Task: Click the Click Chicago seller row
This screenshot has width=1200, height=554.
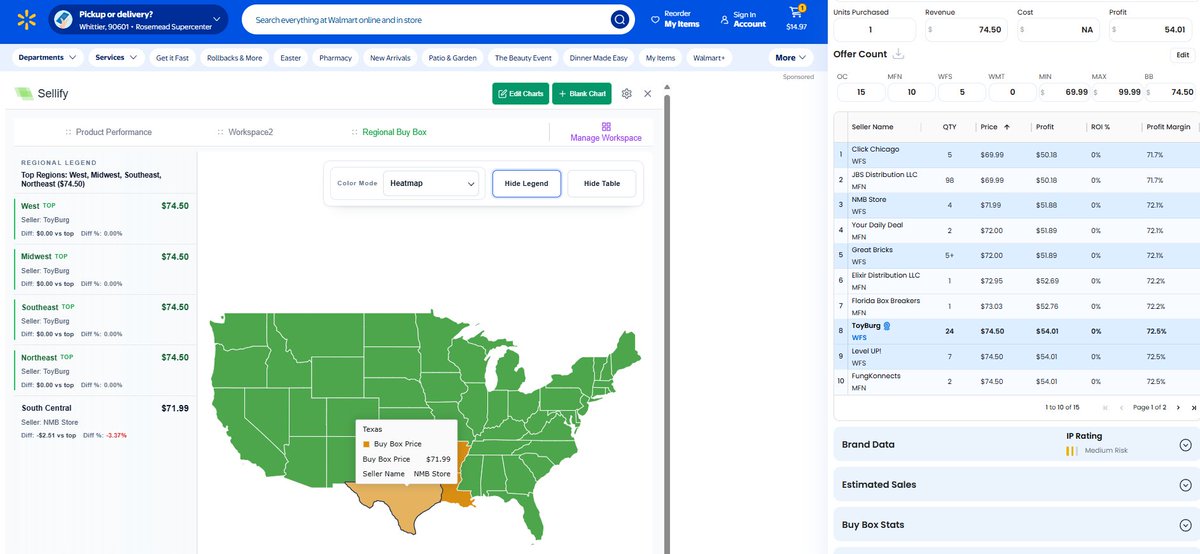Action: point(1017,155)
